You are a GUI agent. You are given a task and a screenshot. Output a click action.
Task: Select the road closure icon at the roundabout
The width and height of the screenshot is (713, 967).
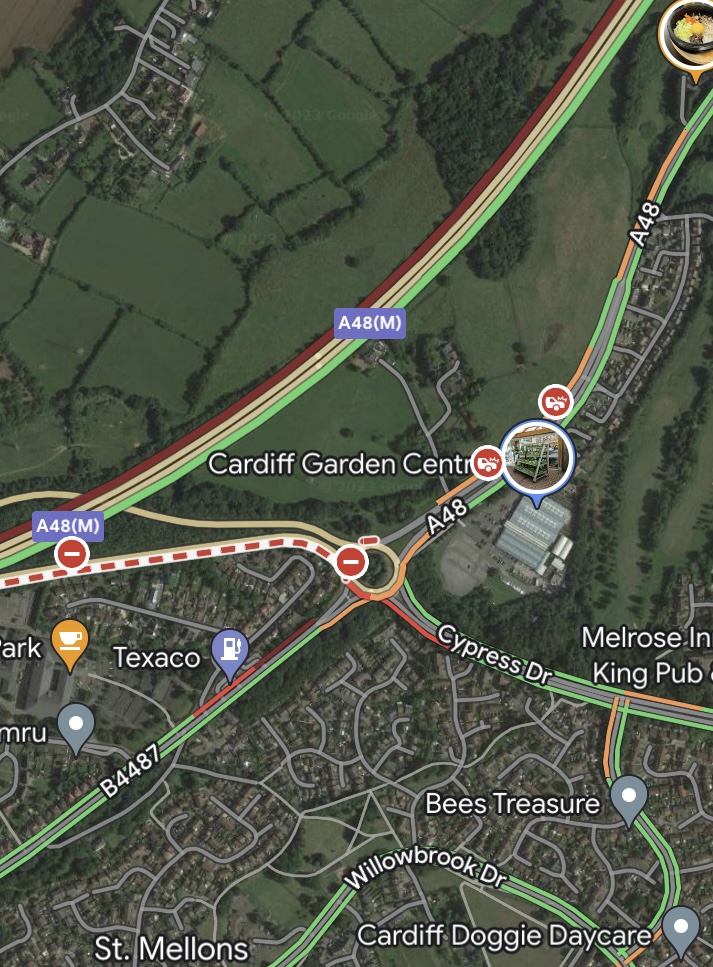pyautogui.click(x=352, y=562)
